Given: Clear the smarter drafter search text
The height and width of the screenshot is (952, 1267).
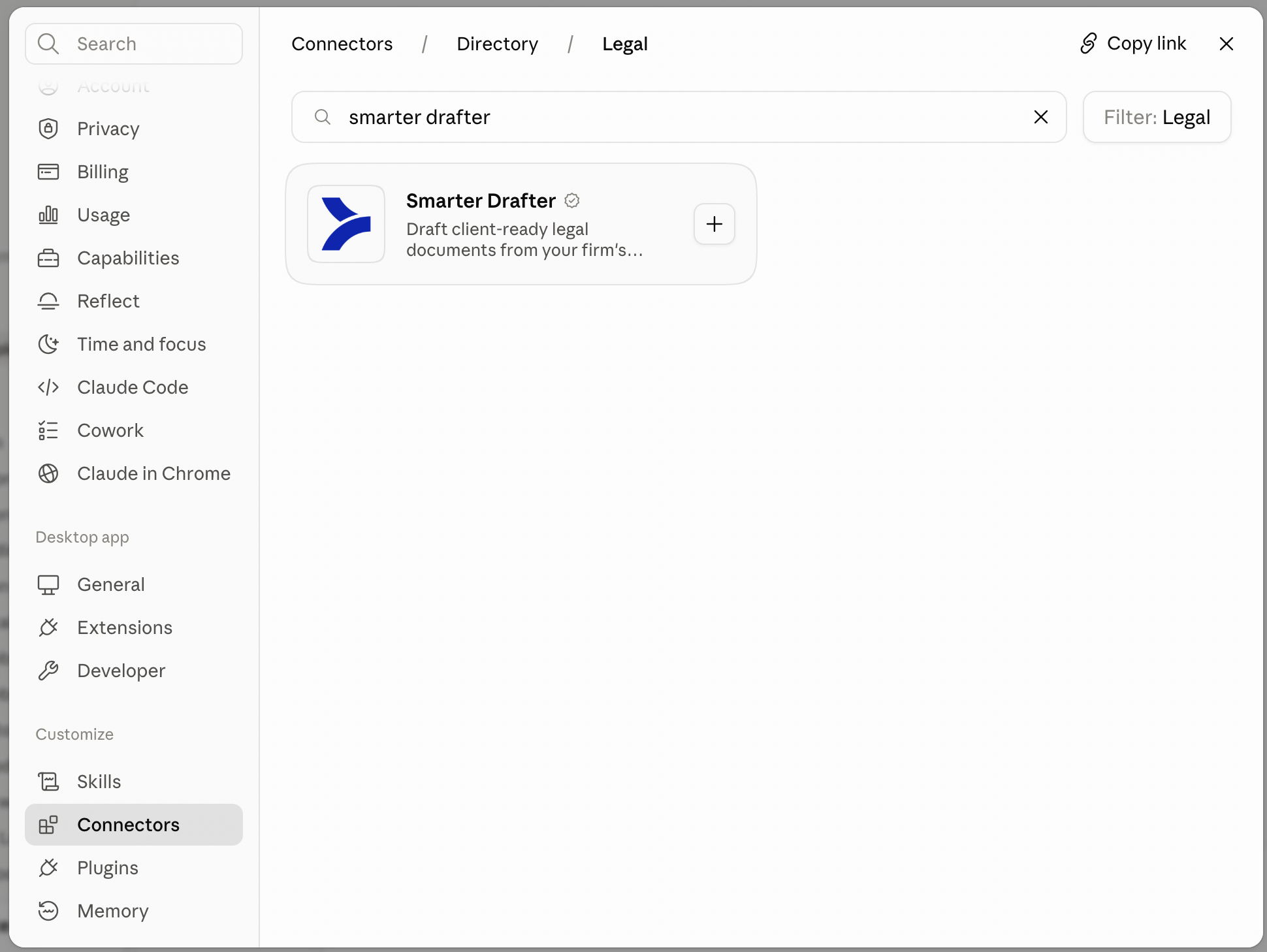Looking at the screenshot, I should click(x=1041, y=117).
